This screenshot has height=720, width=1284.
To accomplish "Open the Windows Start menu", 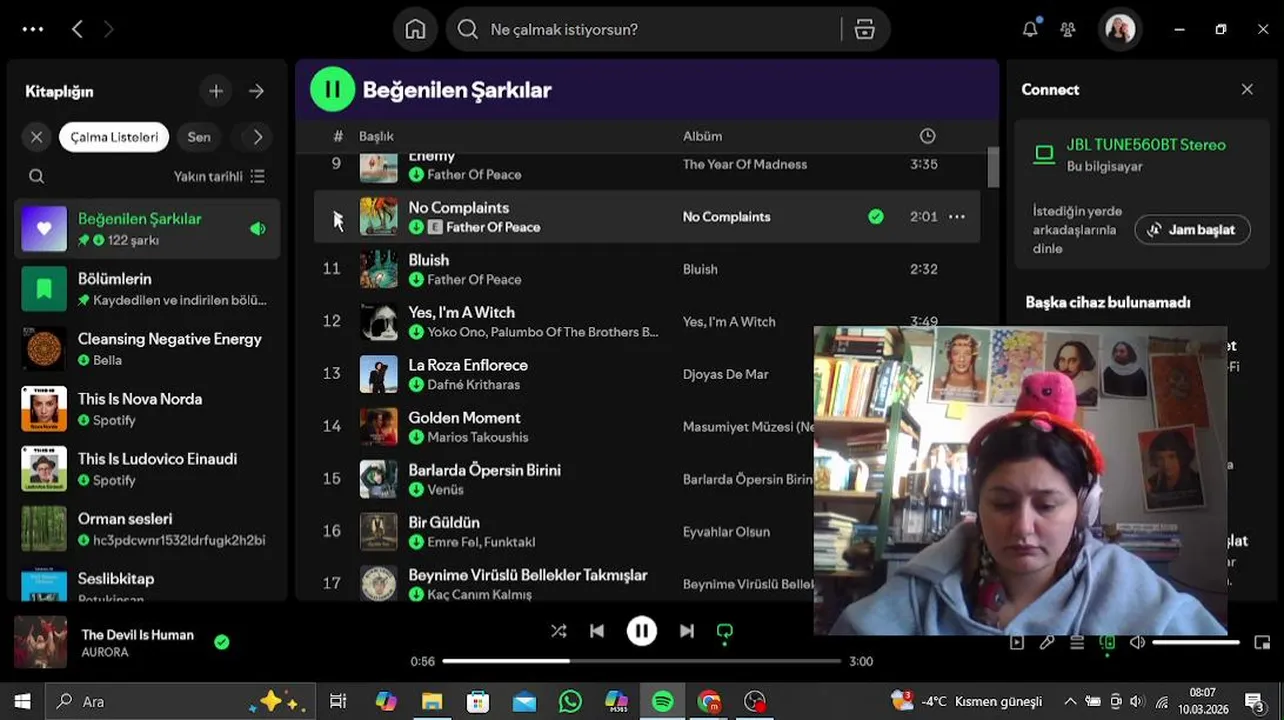I will pyautogui.click(x=22, y=701).
